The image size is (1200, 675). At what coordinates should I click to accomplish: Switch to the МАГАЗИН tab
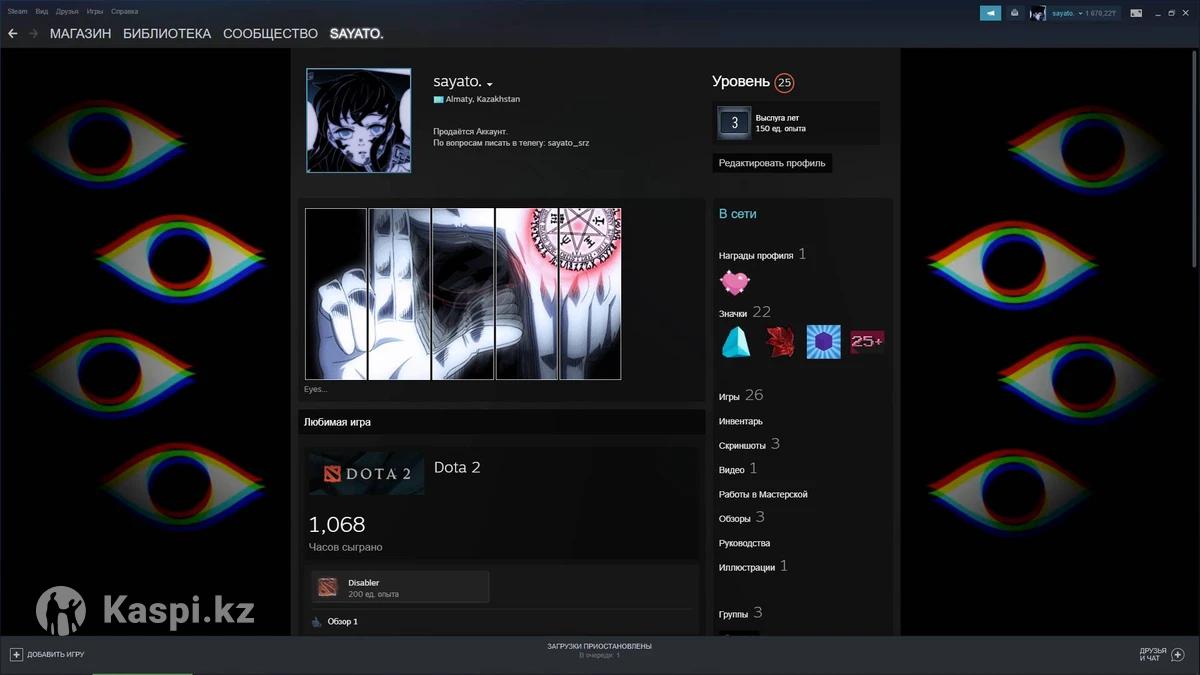(80, 34)
